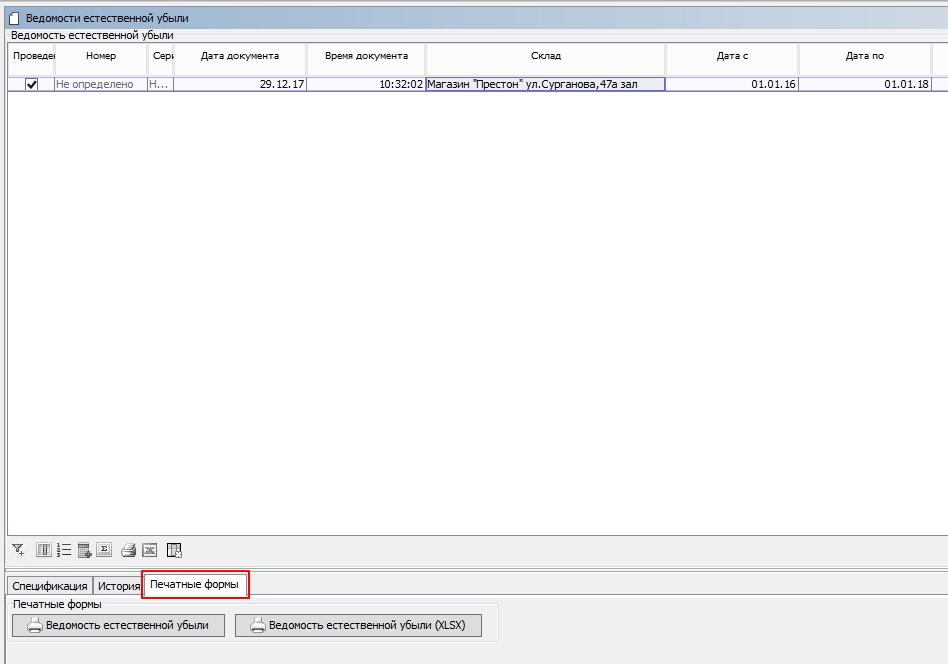The width and height of the screenshot is (948, 664).
Task: Click the Время документа column header
Action: pyautogui.click(x=366, y=57)
